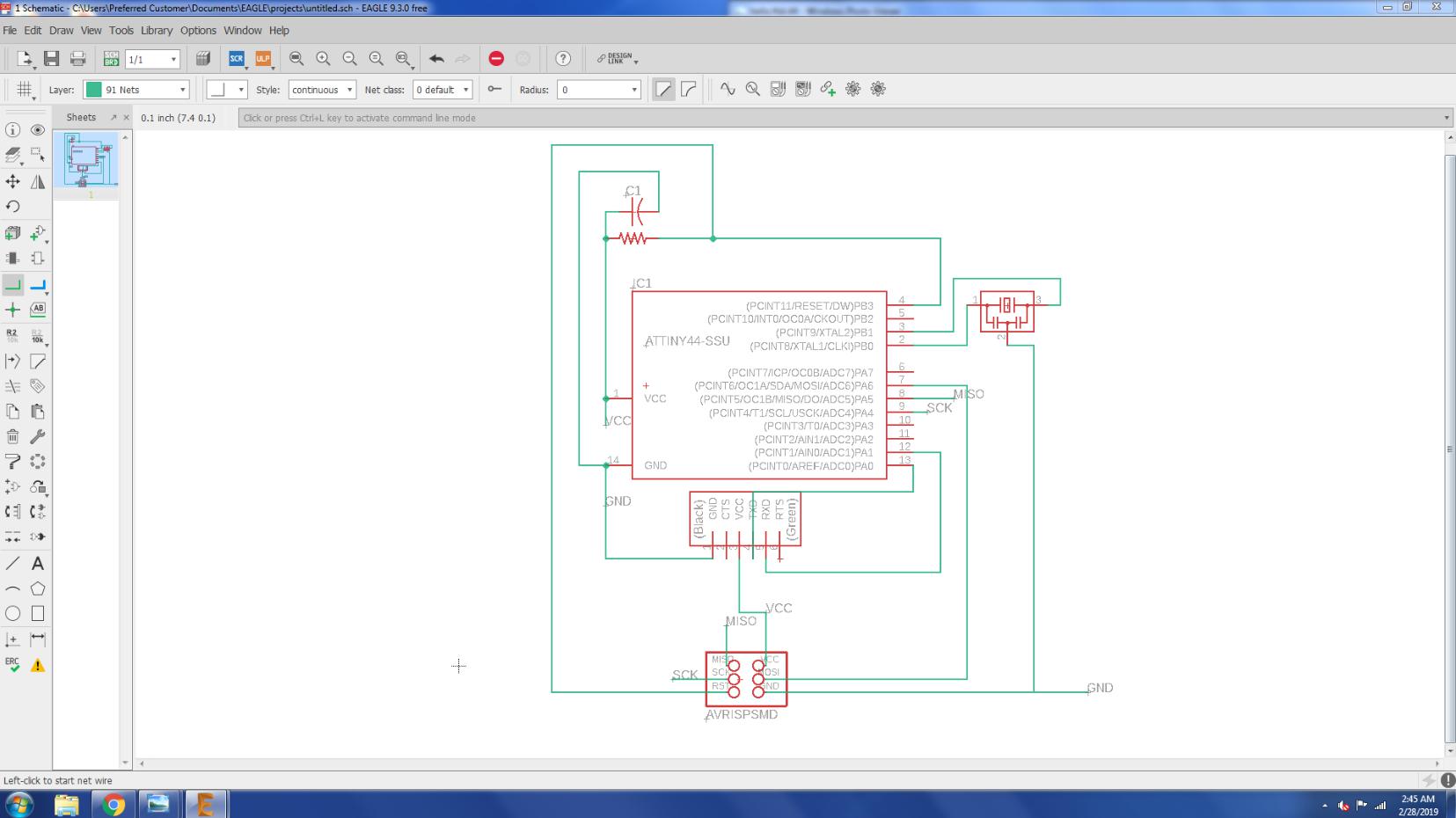The width and height of the screenshot is (1456, 818).
Task: Select the straight wire bend style
Action: (x=663, y=89)
